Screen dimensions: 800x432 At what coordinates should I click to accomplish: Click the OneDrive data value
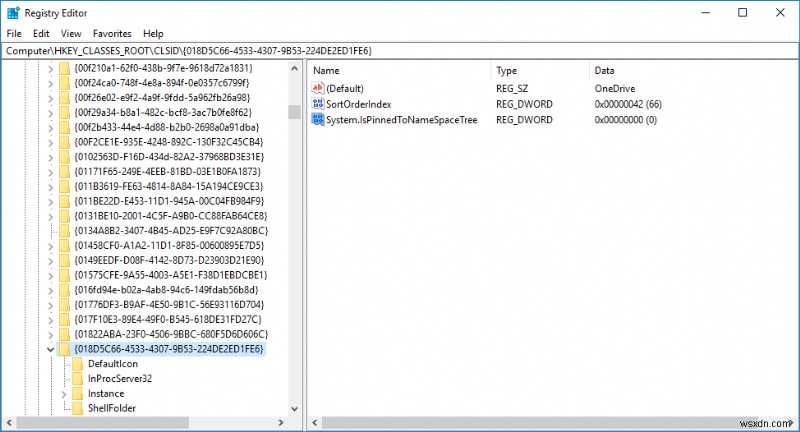614,88
